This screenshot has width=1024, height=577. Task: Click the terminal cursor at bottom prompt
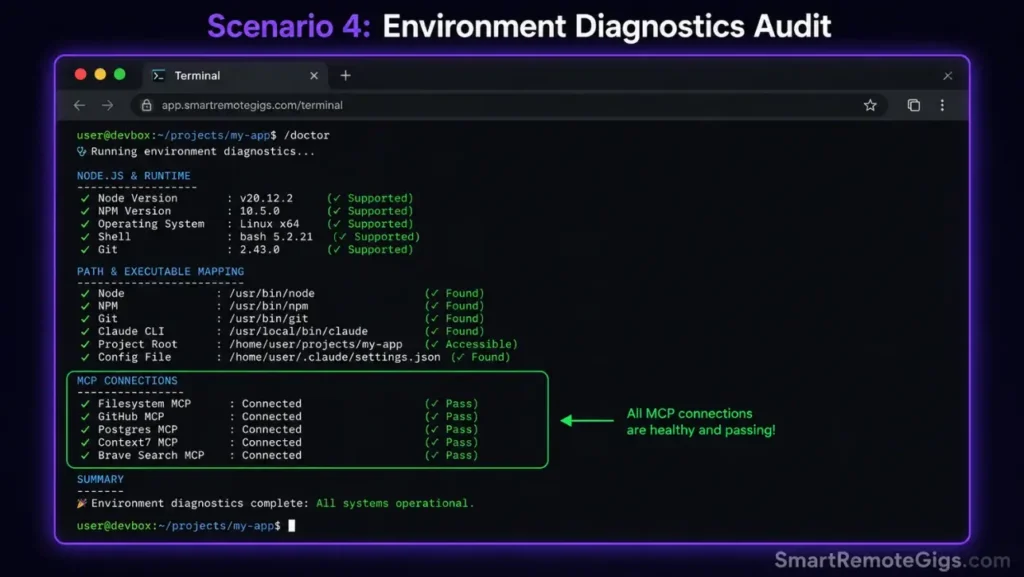[292, 525]
